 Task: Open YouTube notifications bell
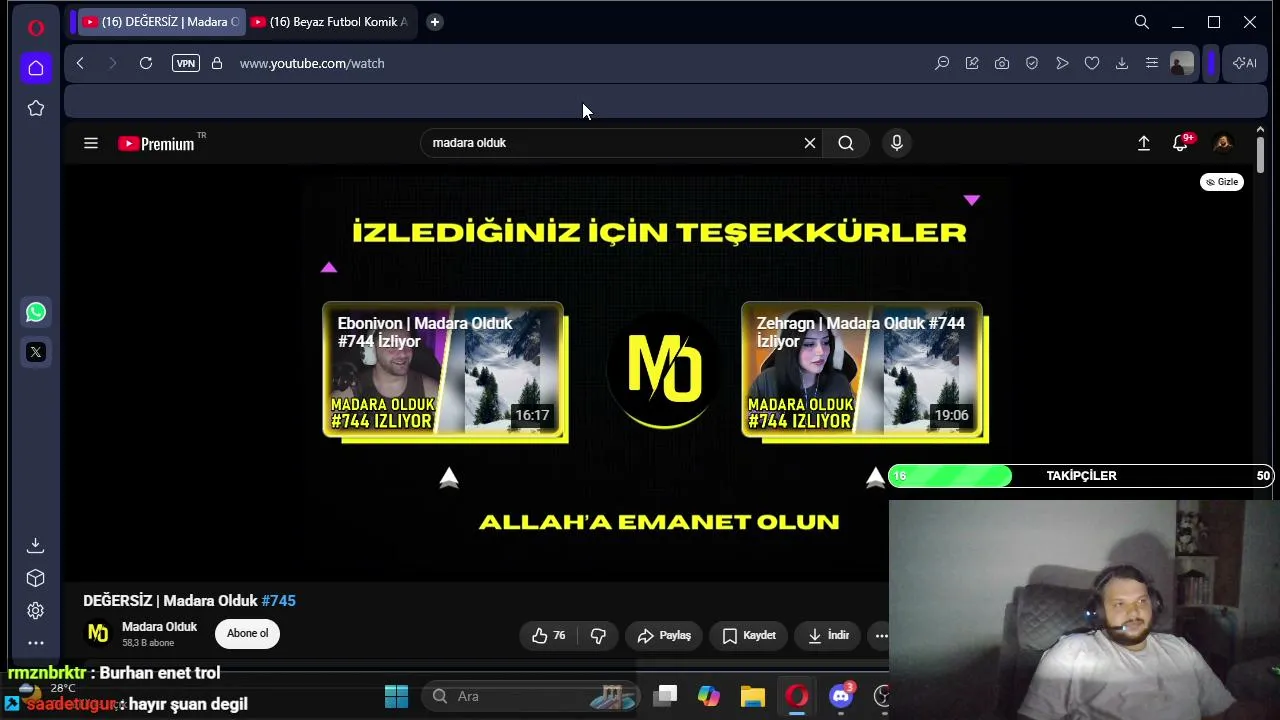pyautogui.click(x=1181, y=143)
